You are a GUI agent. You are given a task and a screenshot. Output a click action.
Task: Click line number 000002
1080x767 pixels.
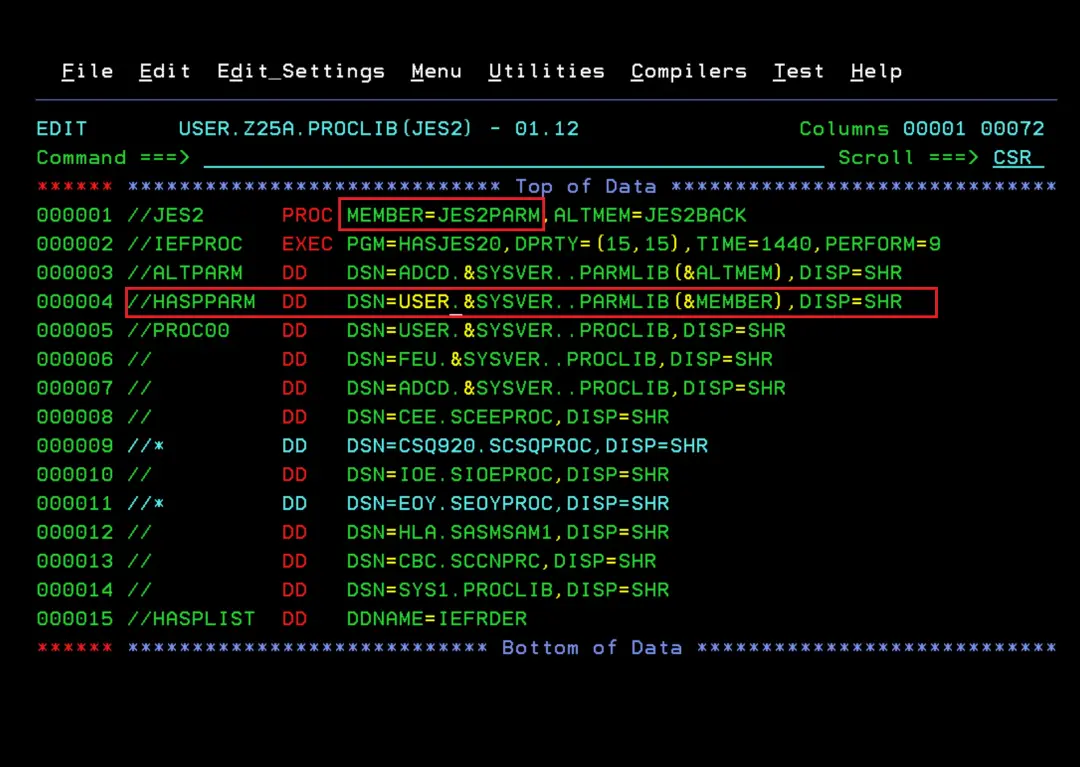tap(74, 244)
